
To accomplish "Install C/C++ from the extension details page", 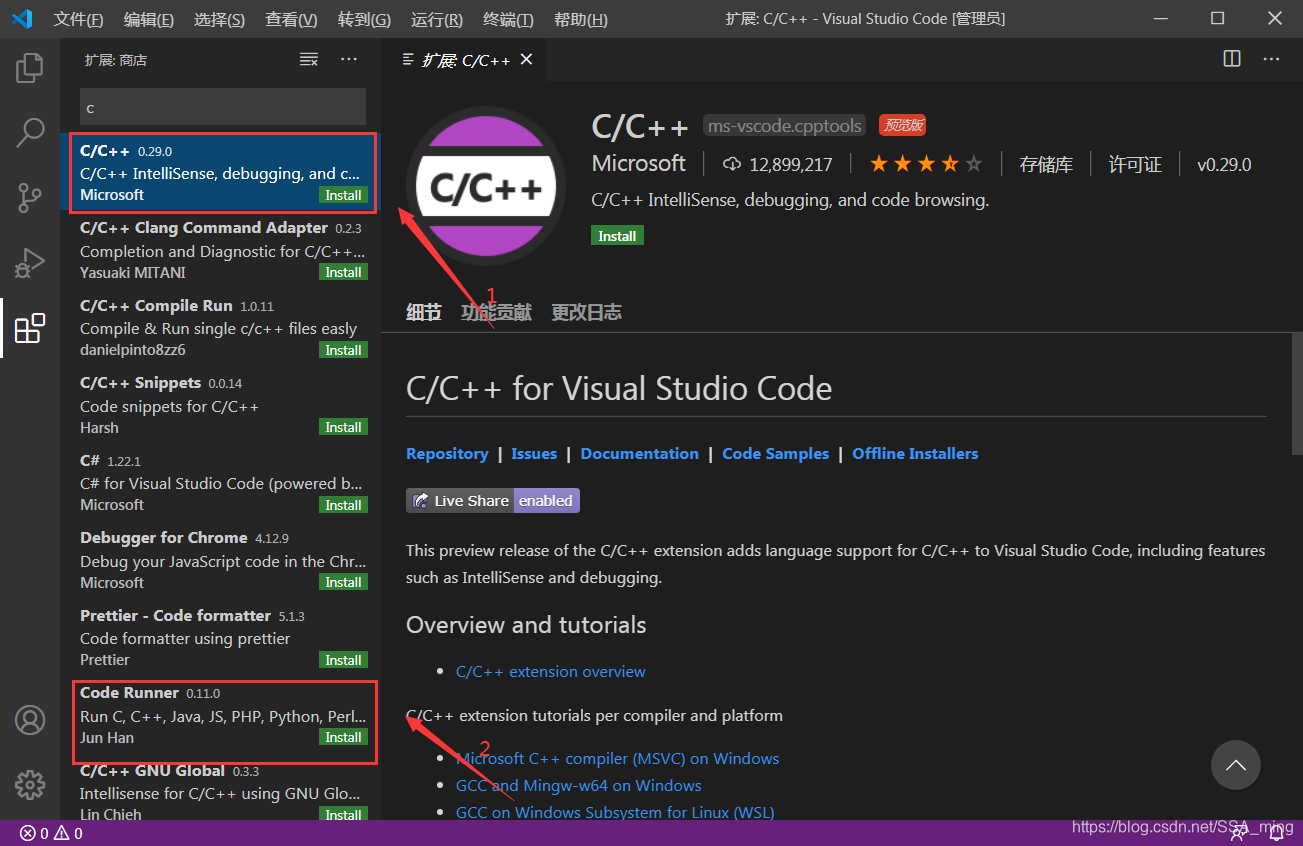I will point(617,236).
